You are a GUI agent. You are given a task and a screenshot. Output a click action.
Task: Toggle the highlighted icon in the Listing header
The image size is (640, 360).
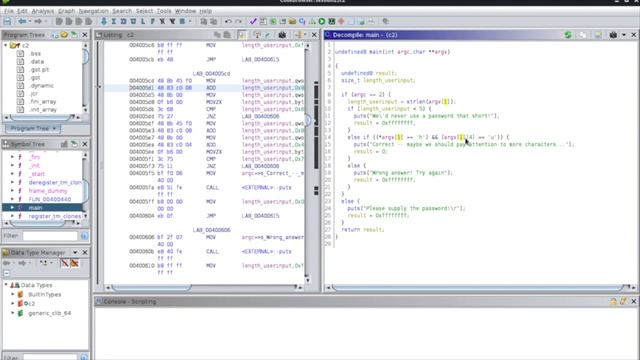242,35
